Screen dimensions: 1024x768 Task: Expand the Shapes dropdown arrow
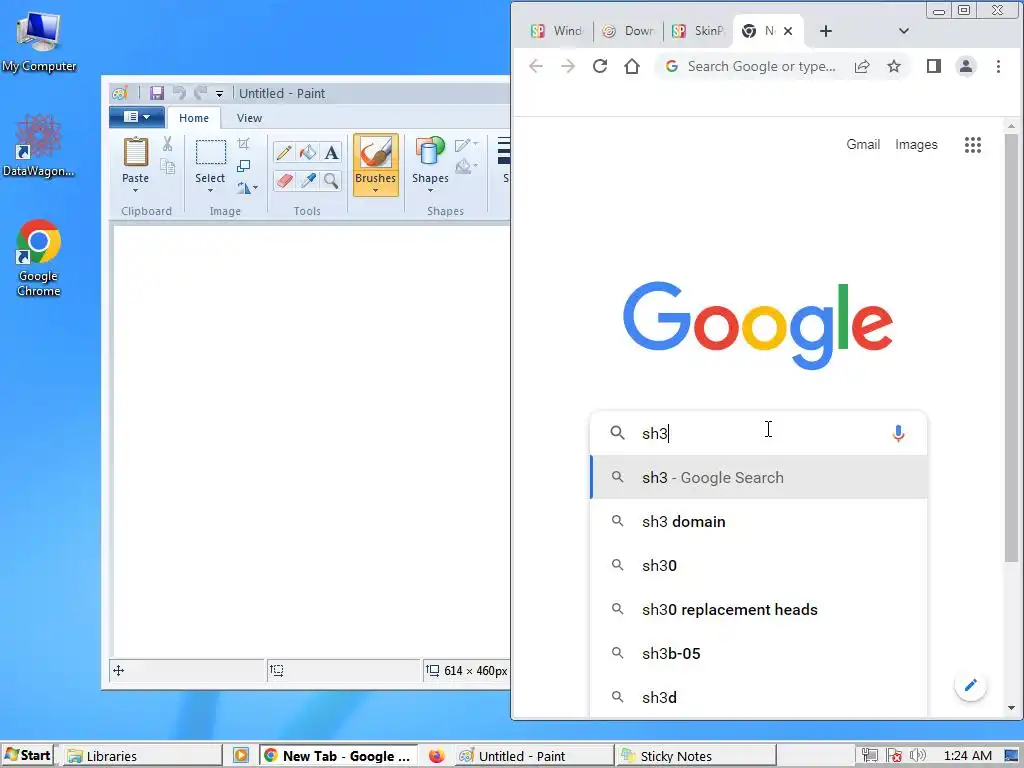click(x=430, y=191)
